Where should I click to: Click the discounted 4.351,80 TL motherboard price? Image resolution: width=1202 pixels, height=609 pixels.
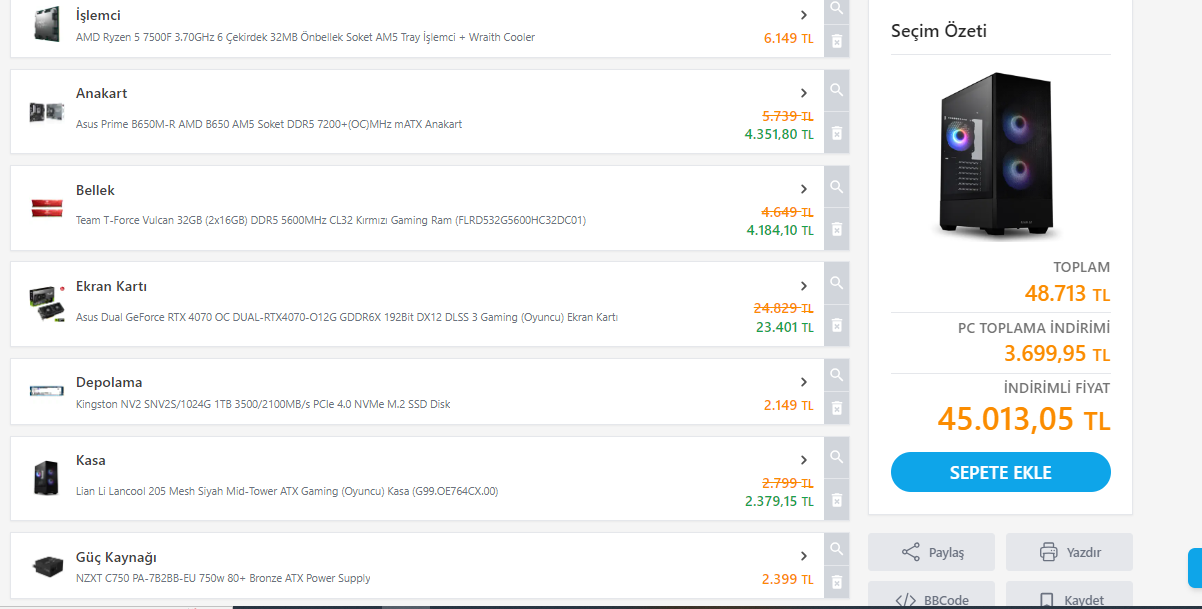pyautogui.click(x=779, y=134)
